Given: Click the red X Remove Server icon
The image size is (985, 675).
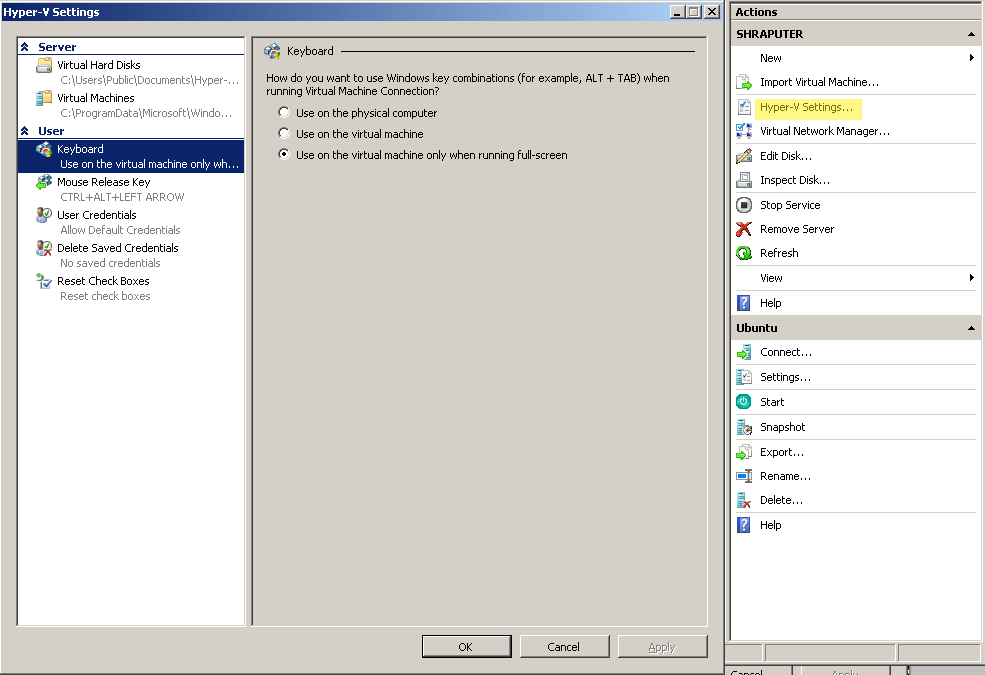Looking at the screenshot, I should click(x=744, y=229).
